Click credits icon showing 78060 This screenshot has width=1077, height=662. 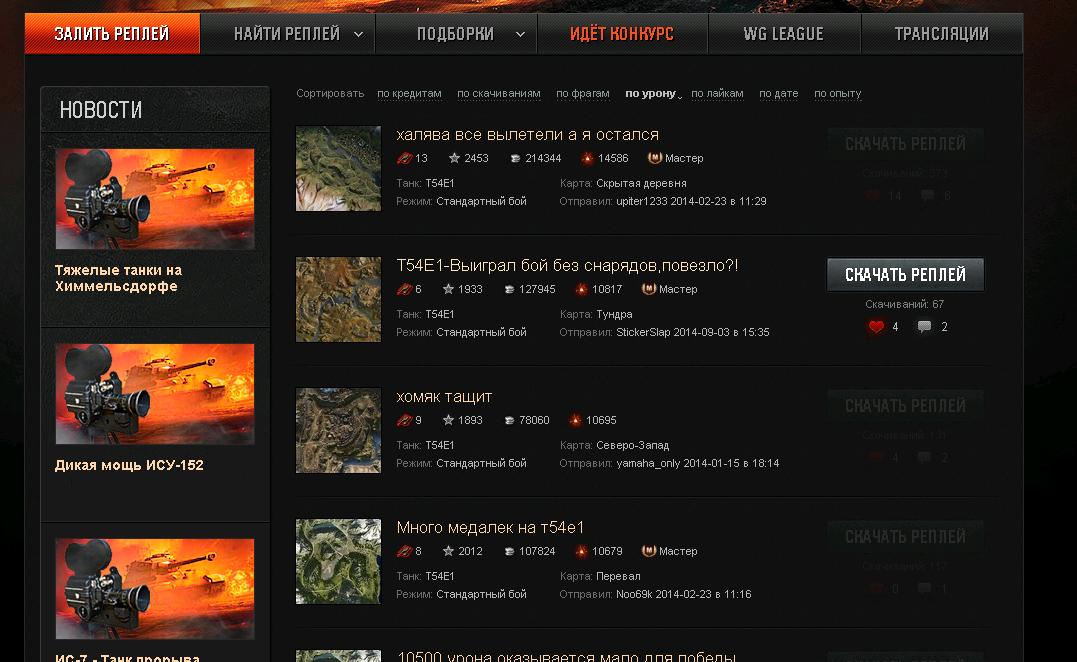[x=509, y=420]
